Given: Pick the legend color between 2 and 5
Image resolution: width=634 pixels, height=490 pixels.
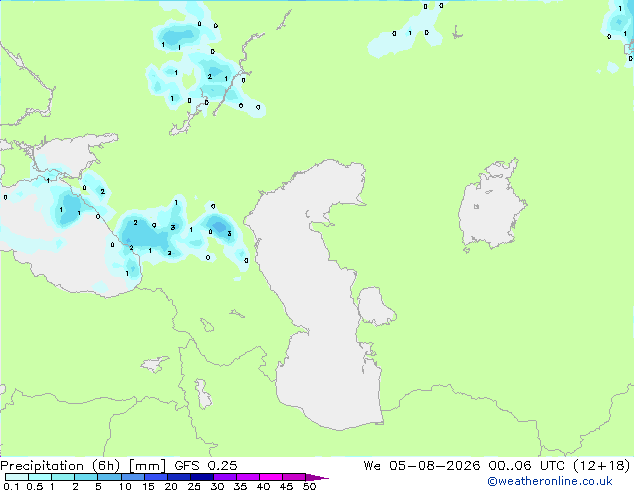Looking at the screenshot, I should (86, 477).
